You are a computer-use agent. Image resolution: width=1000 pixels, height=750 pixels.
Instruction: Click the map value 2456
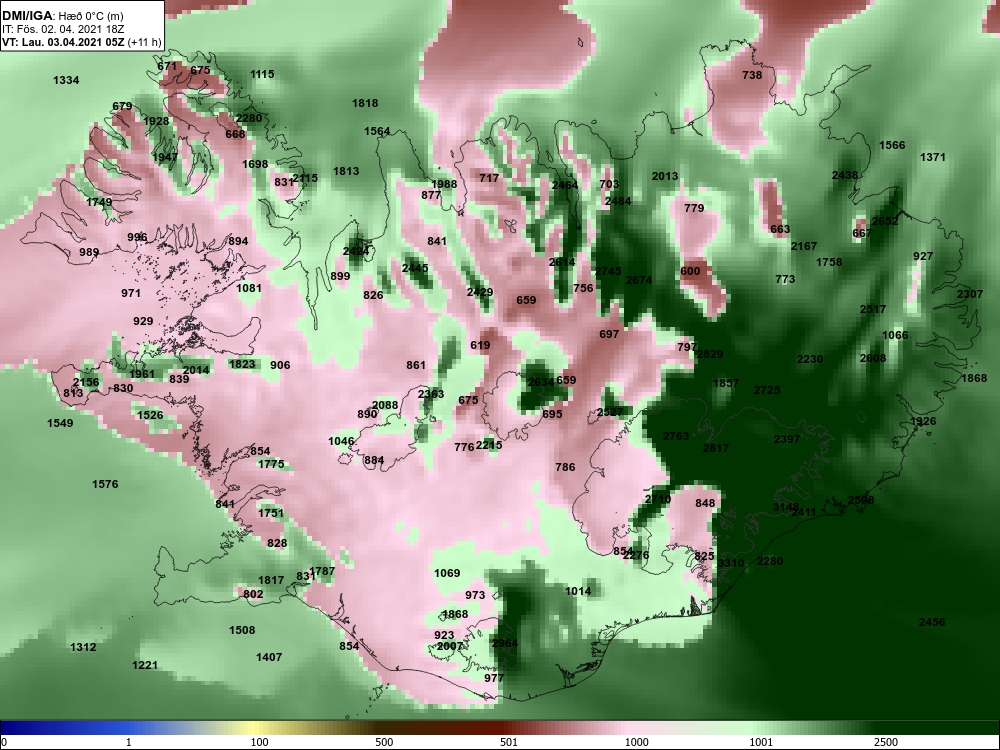click(x=932, y=622)
